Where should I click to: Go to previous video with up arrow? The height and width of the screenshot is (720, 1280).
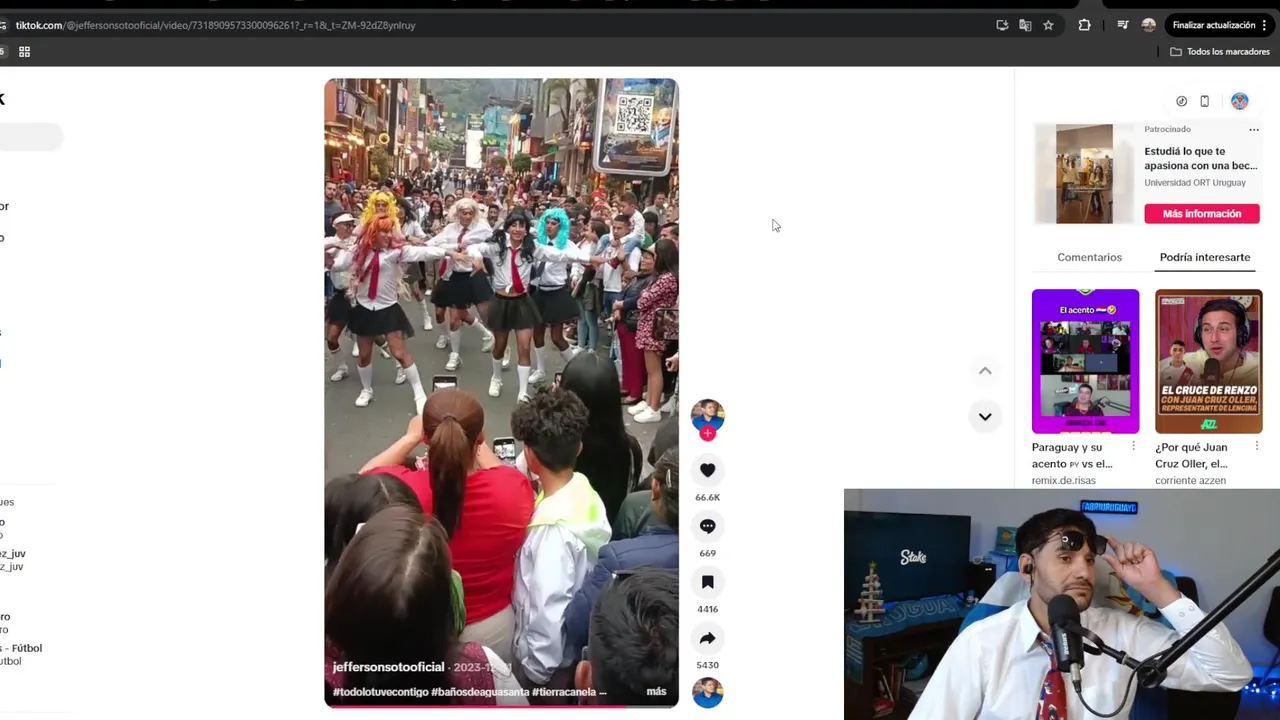(x=985, y=370)
